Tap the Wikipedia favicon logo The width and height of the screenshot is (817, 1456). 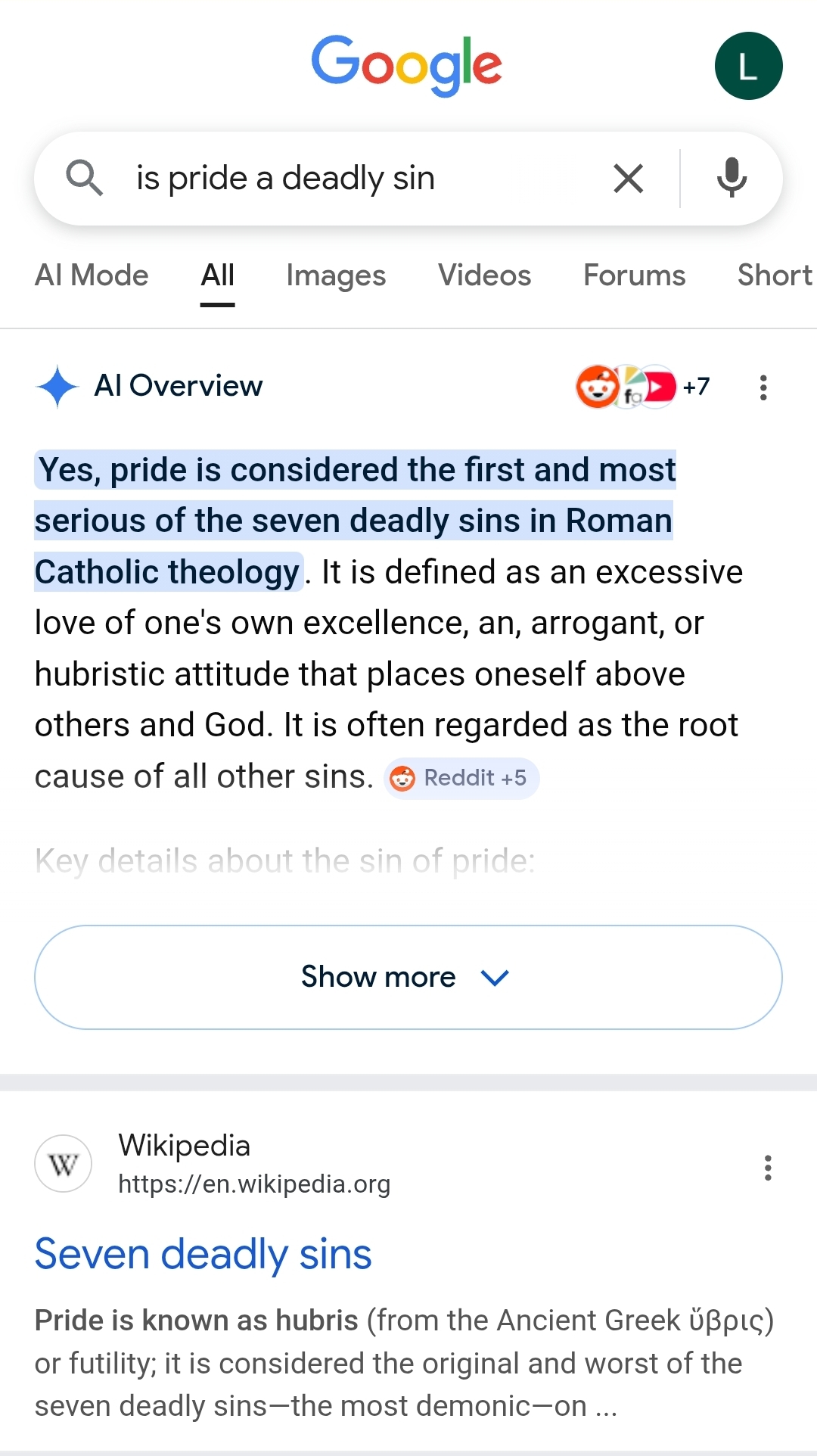(x=64, y=1164)
